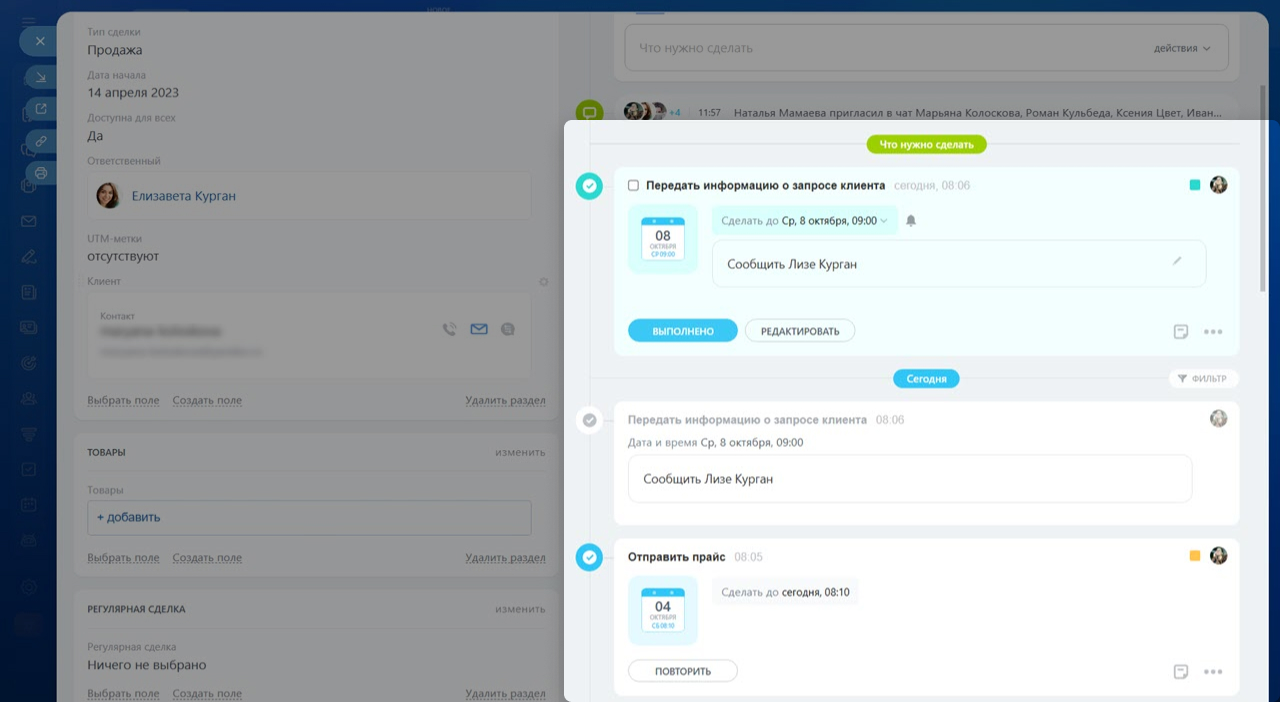Open three-dots menu in 'Отправить прайс' card
1280x702 pixels.
(x=1213, y=672)
